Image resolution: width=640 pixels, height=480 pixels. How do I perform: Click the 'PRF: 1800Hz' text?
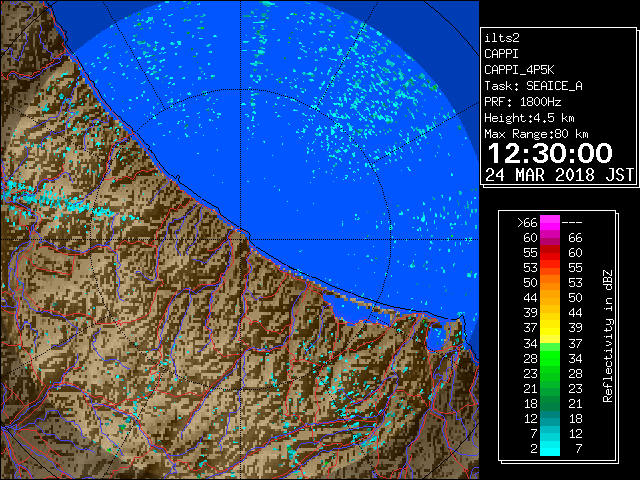[x=522, y=102]
